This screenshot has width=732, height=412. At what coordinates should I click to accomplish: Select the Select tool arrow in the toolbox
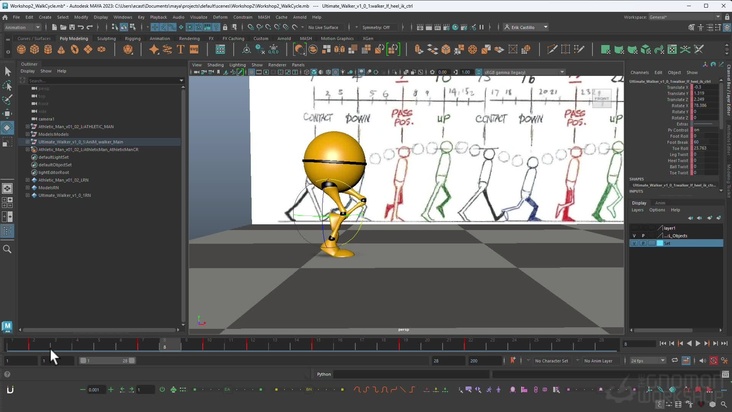7,71
